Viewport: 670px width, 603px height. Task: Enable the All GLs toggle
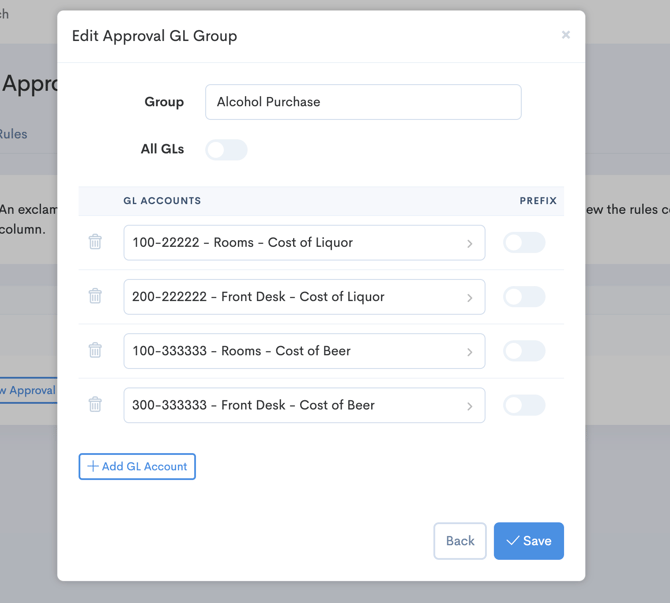pyautogui.click(x=226, y=150)
